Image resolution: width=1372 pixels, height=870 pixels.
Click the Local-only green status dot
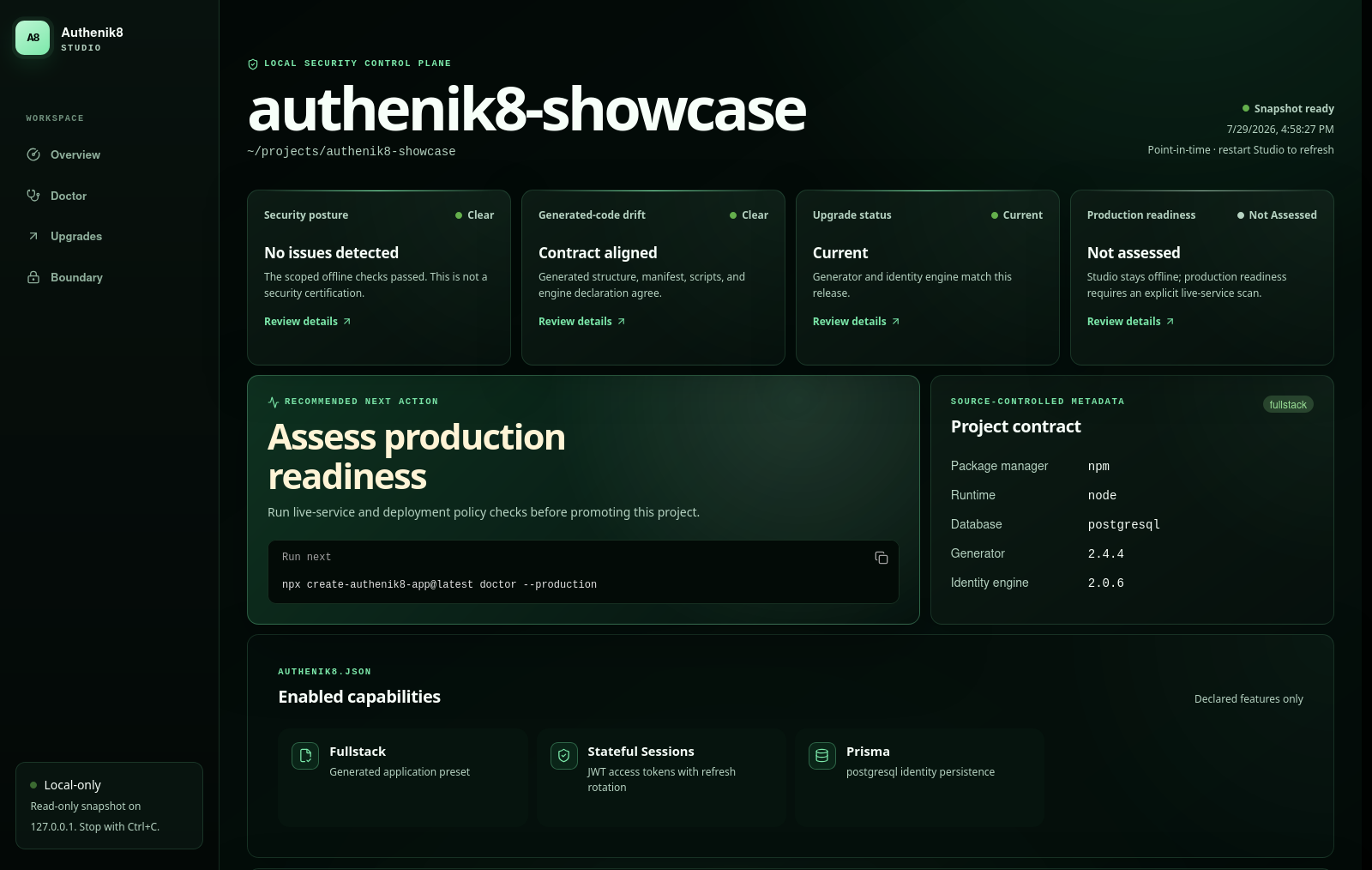(33, 785)
